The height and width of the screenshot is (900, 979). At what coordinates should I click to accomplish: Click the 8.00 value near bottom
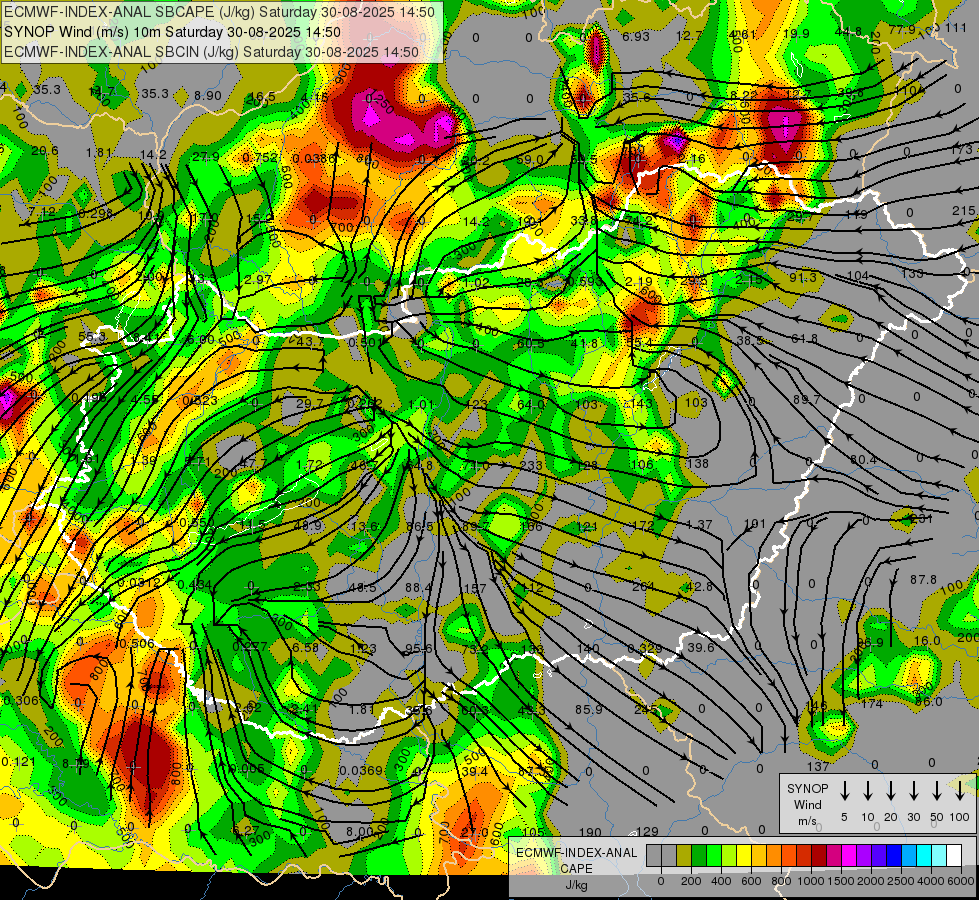tap(360, 831)
